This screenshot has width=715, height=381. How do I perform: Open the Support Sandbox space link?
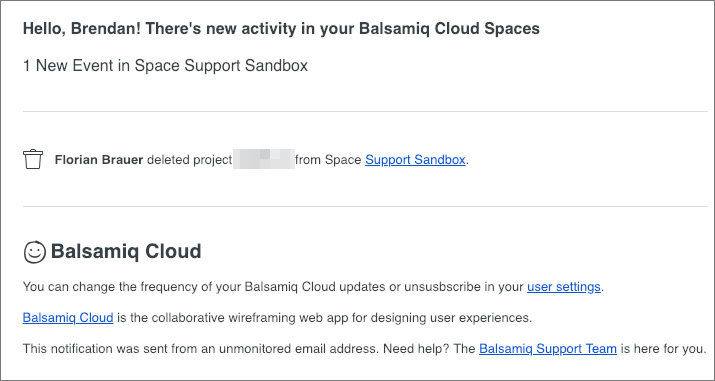(415, 160)
